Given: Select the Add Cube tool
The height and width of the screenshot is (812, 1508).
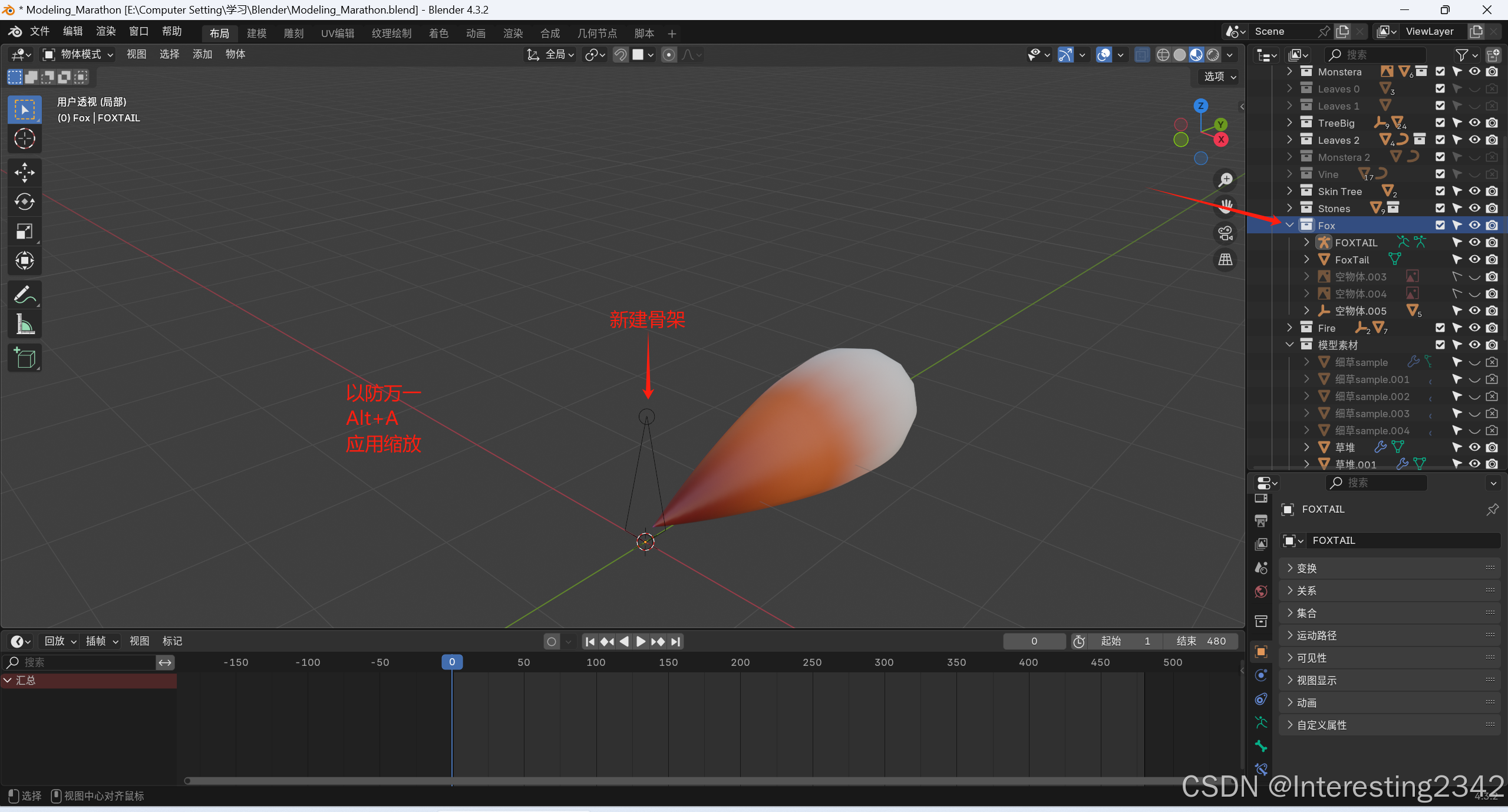Looking at the screenshot, I should tap(24, 357).
